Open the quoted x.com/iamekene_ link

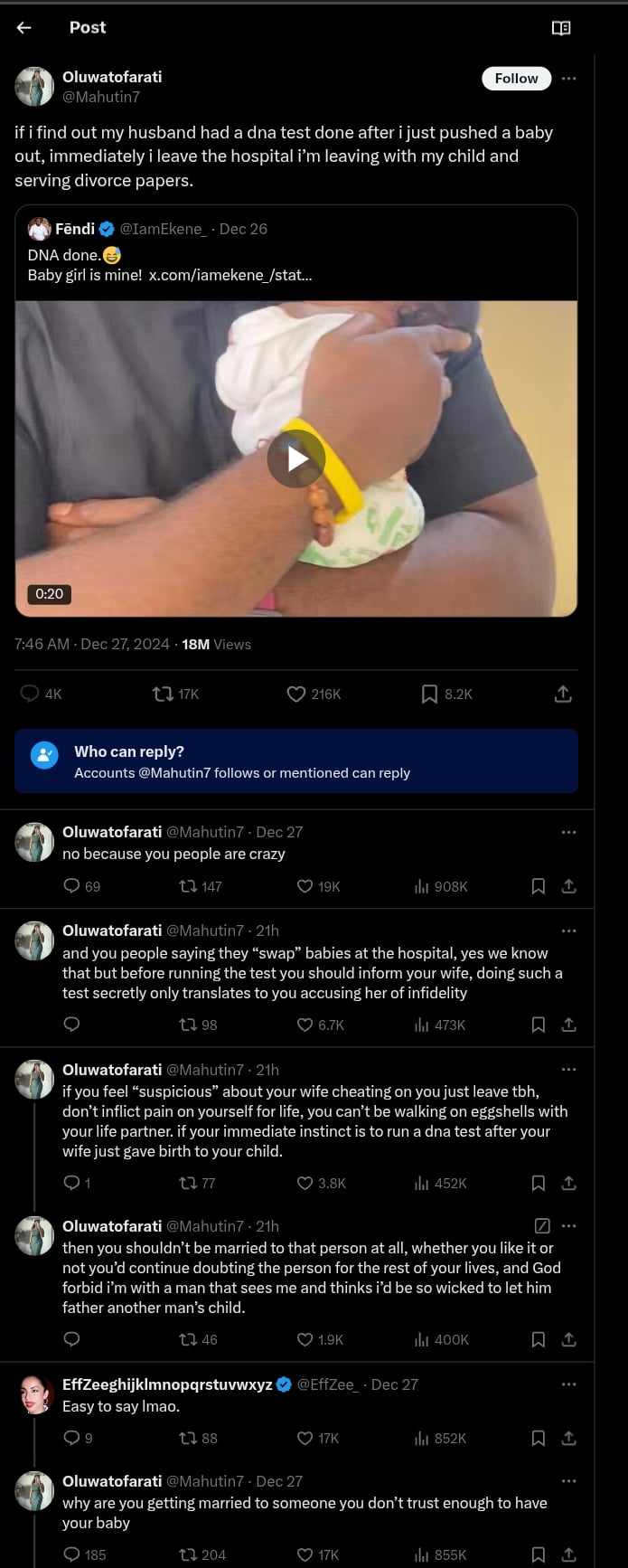(x=230, y=275)
